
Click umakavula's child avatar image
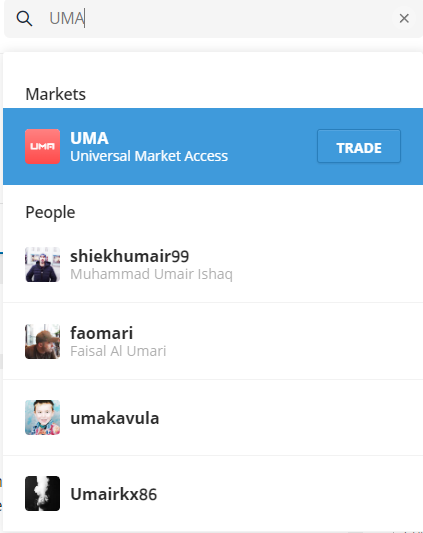43,417
